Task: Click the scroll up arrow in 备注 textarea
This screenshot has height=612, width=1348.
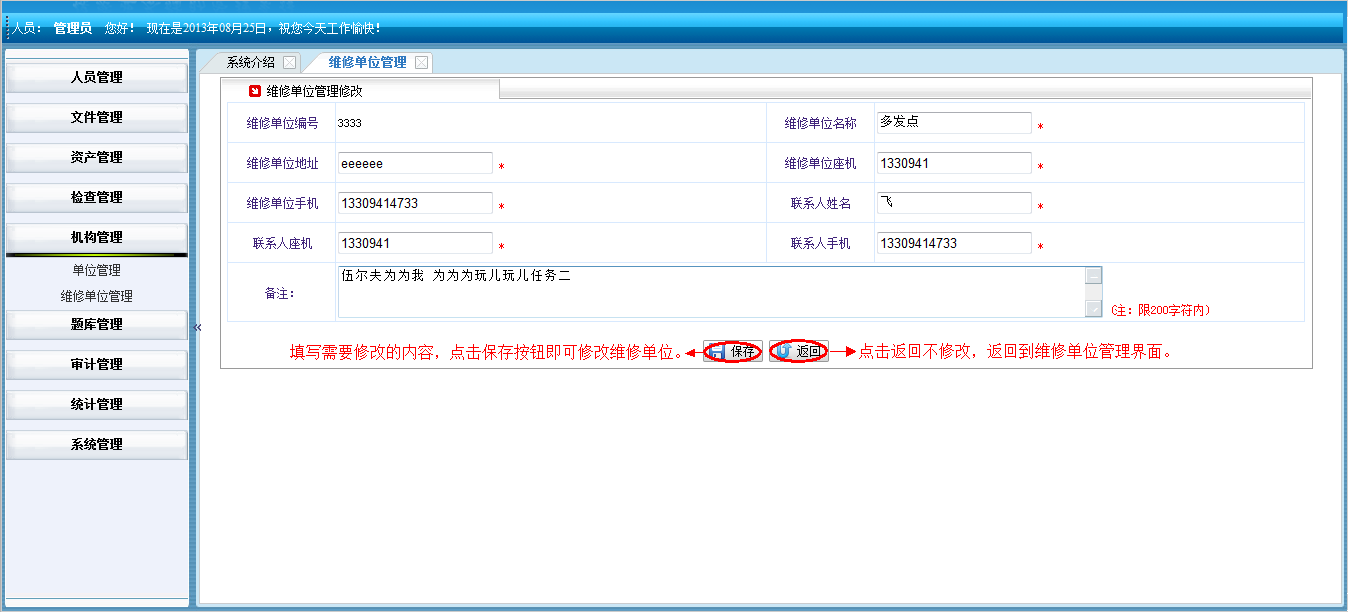Action: [1094, 275]
